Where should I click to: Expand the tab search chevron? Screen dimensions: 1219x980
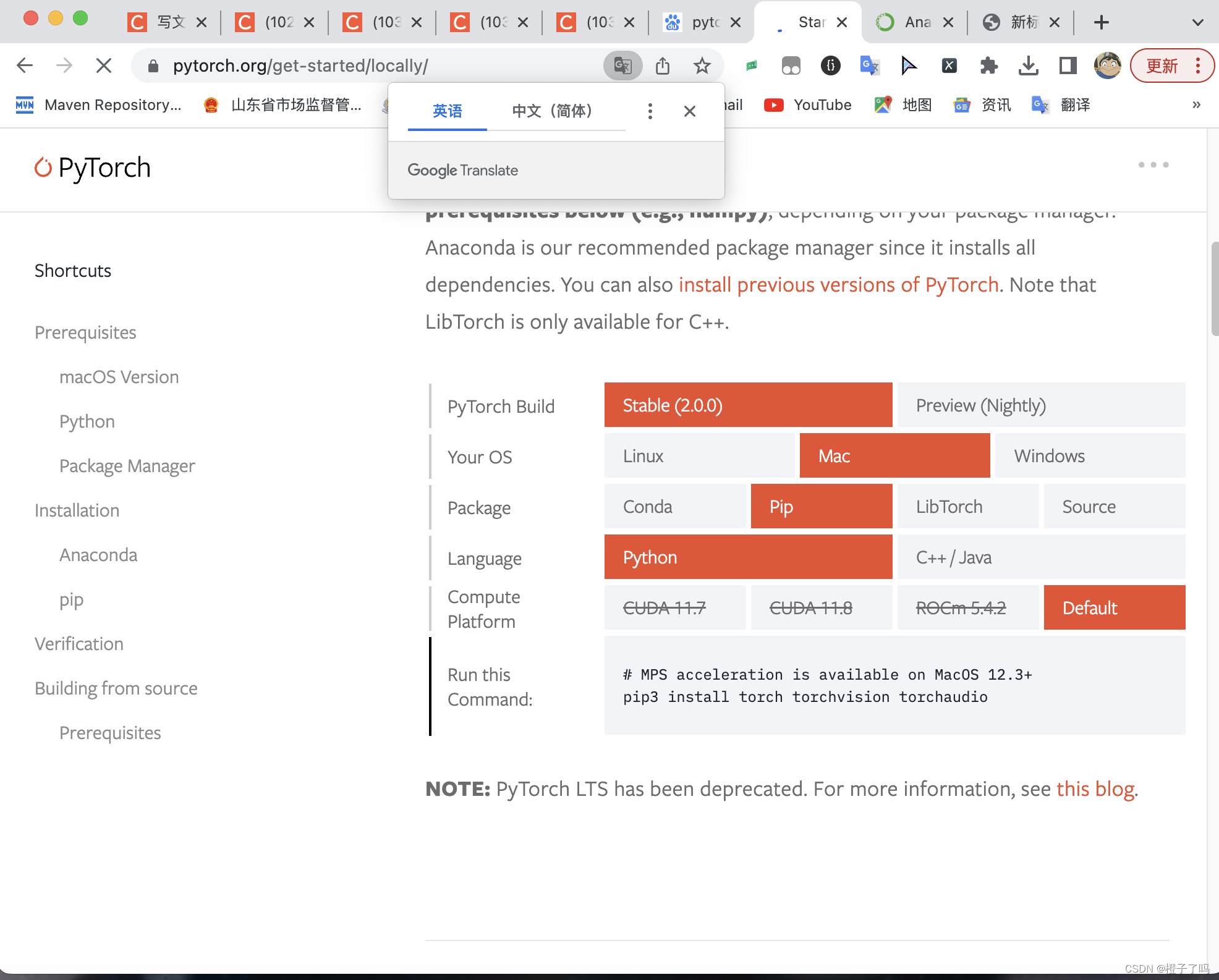coord(1197,23)
